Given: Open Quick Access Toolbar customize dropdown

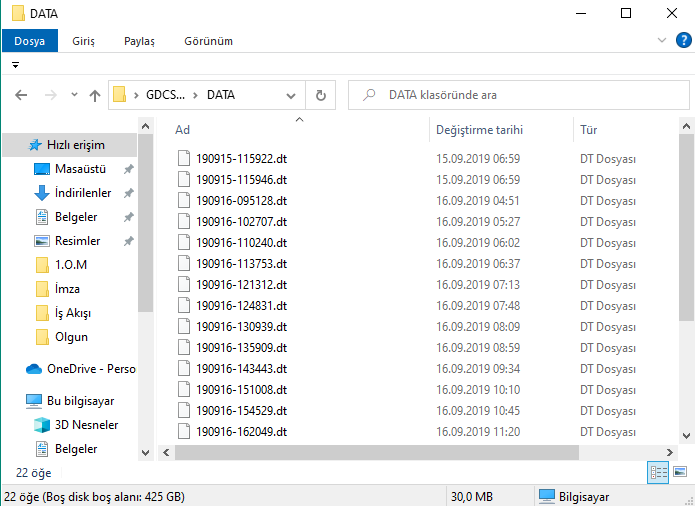Looking at the screenshot, I should click(x=16, y=65).
